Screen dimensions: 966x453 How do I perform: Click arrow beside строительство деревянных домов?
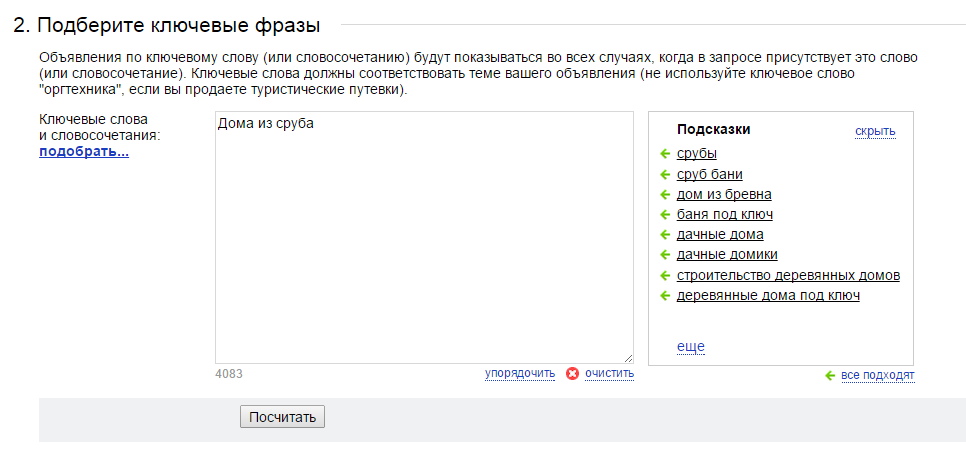pyautogui.click(x=665, y=275)
